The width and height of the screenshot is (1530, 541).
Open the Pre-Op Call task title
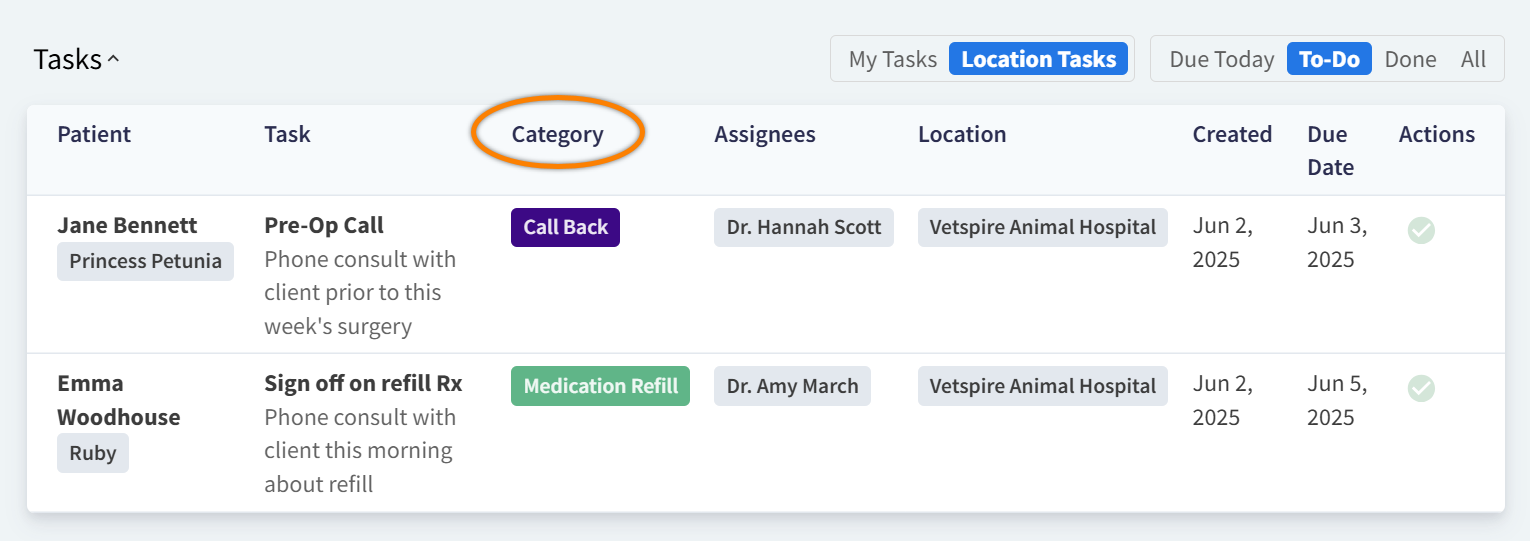[x=324, y=225]
